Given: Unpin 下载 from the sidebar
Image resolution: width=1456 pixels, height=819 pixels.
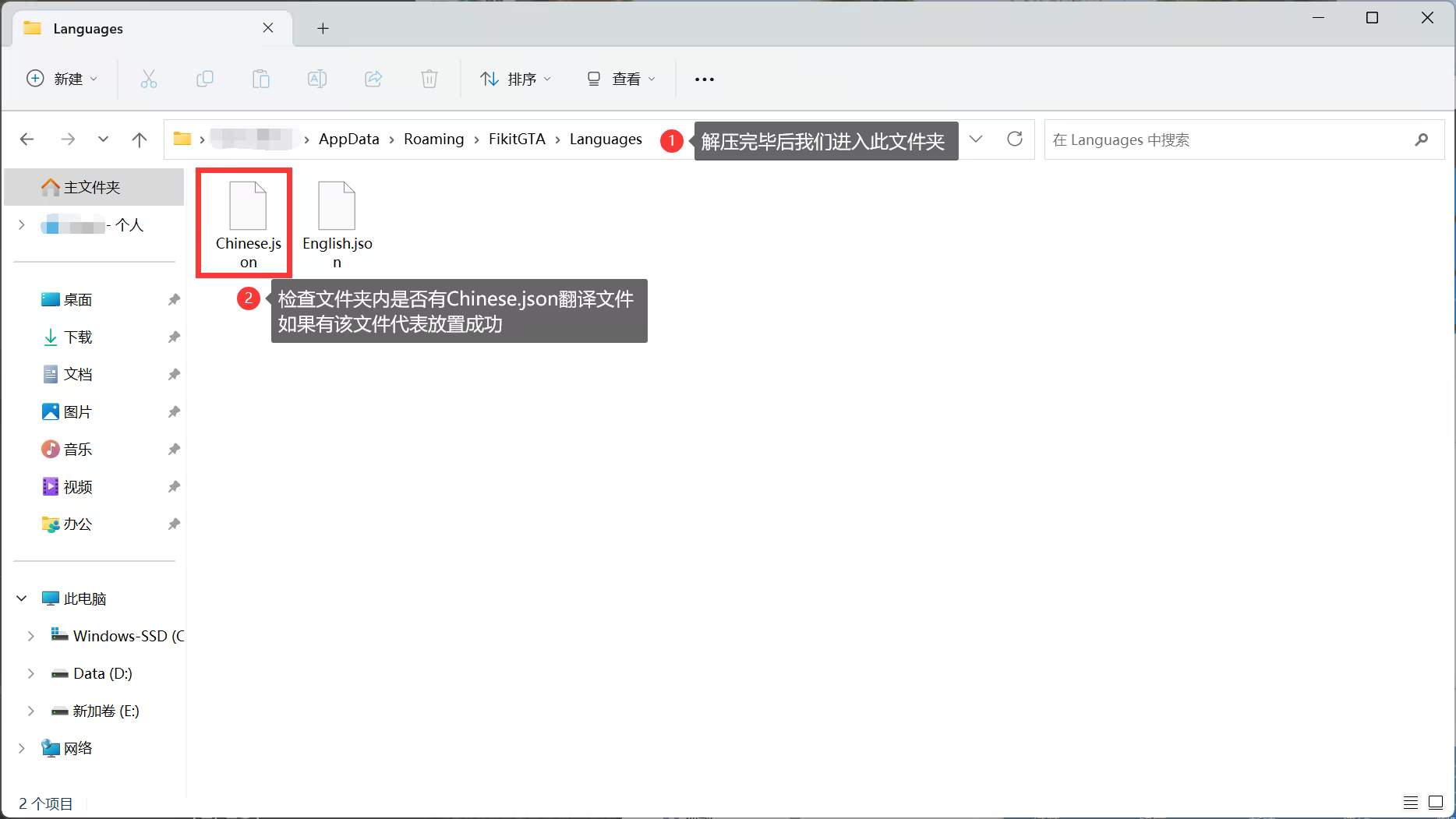Looking at the screenshot, I should point(173,337).
